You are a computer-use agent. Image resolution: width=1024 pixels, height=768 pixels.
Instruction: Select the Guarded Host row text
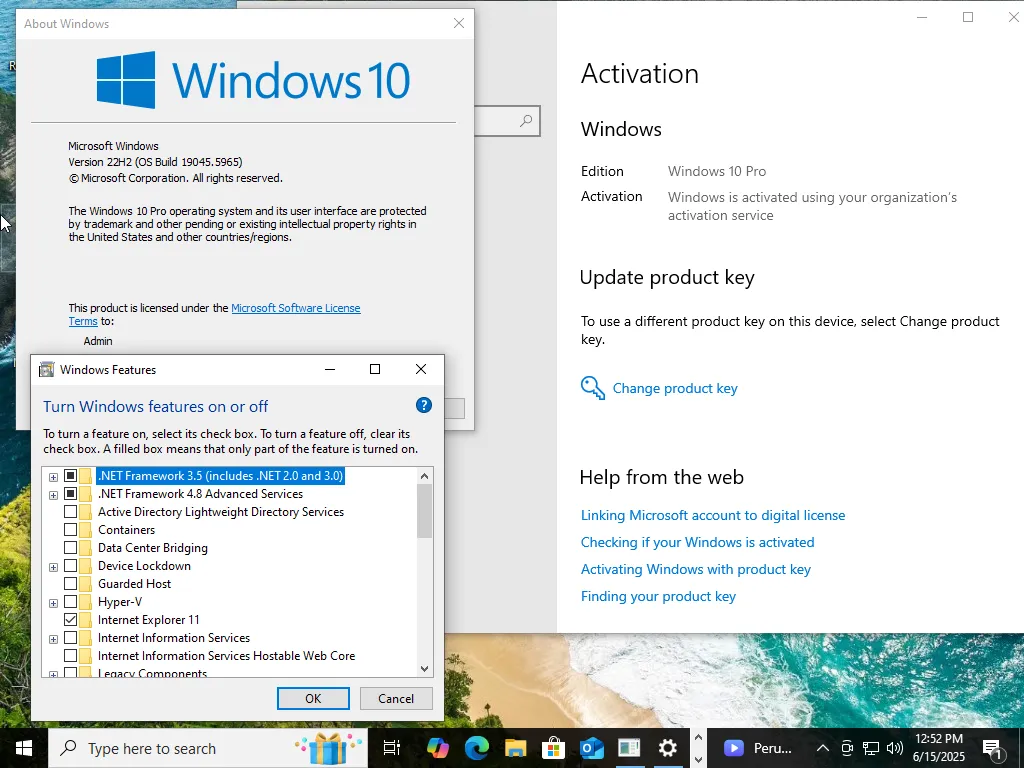135,584
